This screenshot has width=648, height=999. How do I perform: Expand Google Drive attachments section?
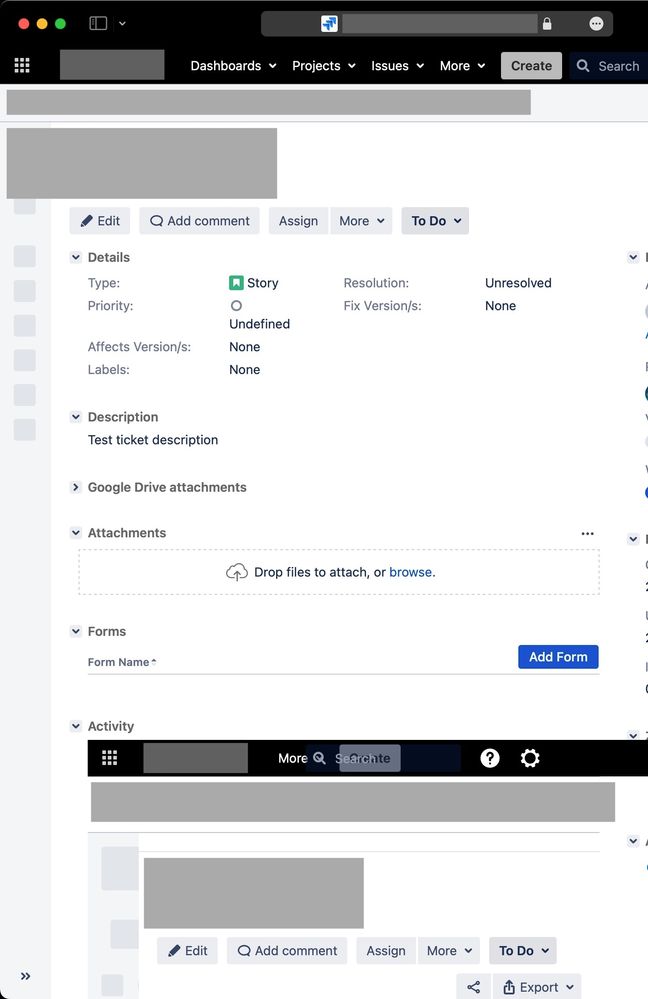[75, 487]
